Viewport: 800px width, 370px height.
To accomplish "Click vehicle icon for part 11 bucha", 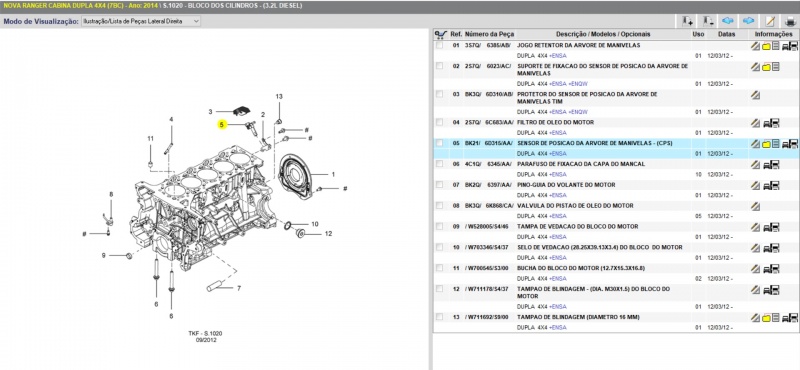I will [771, 269].
